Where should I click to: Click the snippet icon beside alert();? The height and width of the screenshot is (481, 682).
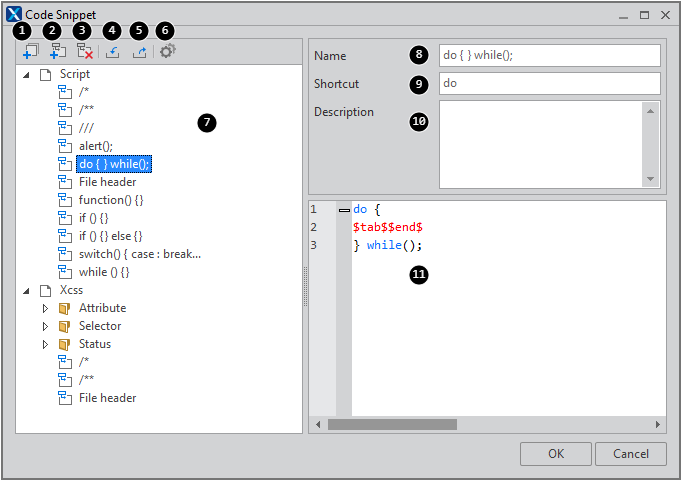tap(65, 146)
